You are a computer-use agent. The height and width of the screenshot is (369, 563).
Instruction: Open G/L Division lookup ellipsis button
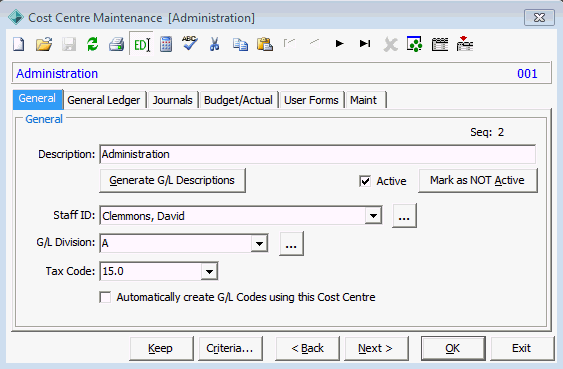click(x=291, y=243)
